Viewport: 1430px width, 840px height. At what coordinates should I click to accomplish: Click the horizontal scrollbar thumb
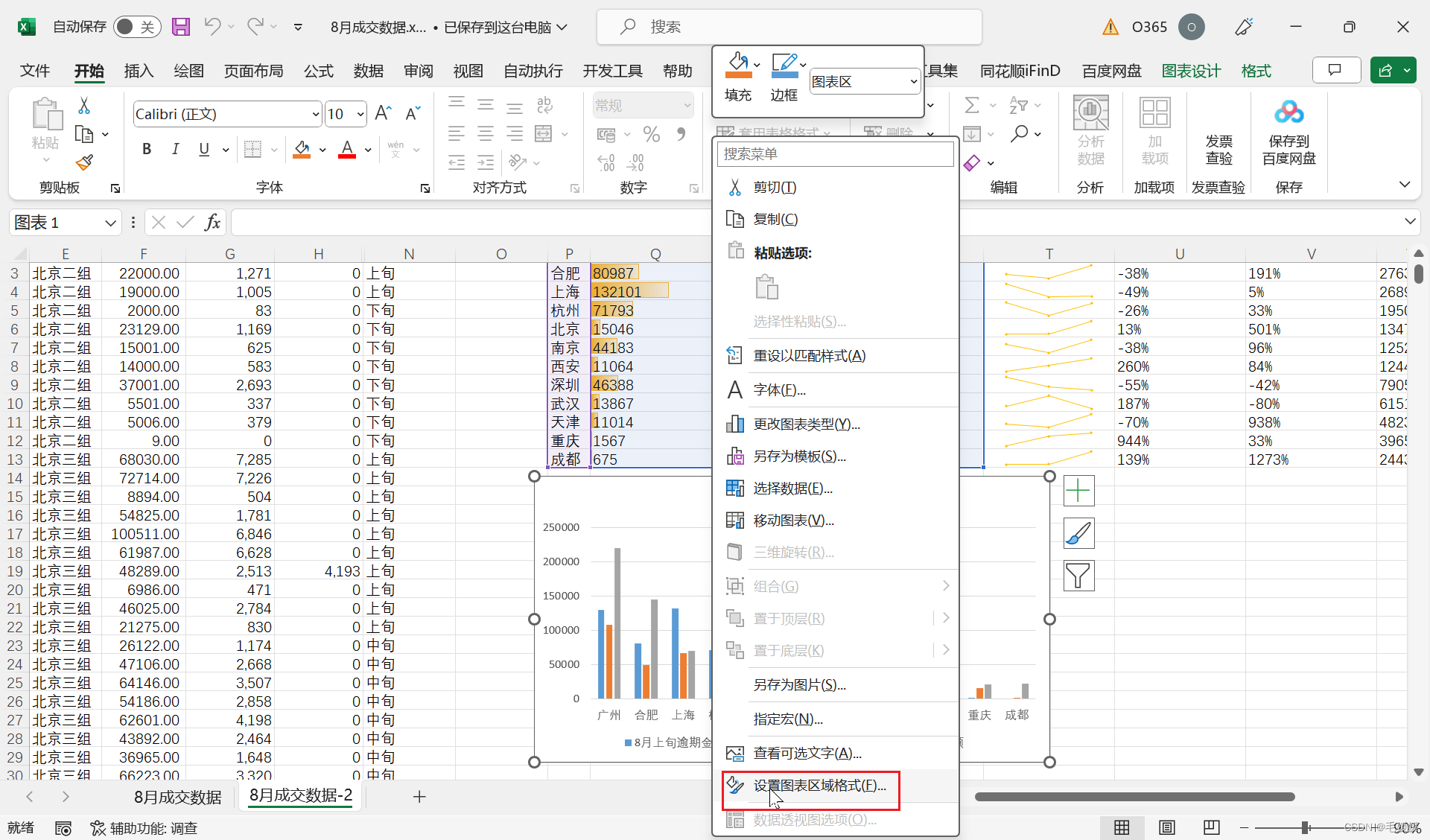1134,797
